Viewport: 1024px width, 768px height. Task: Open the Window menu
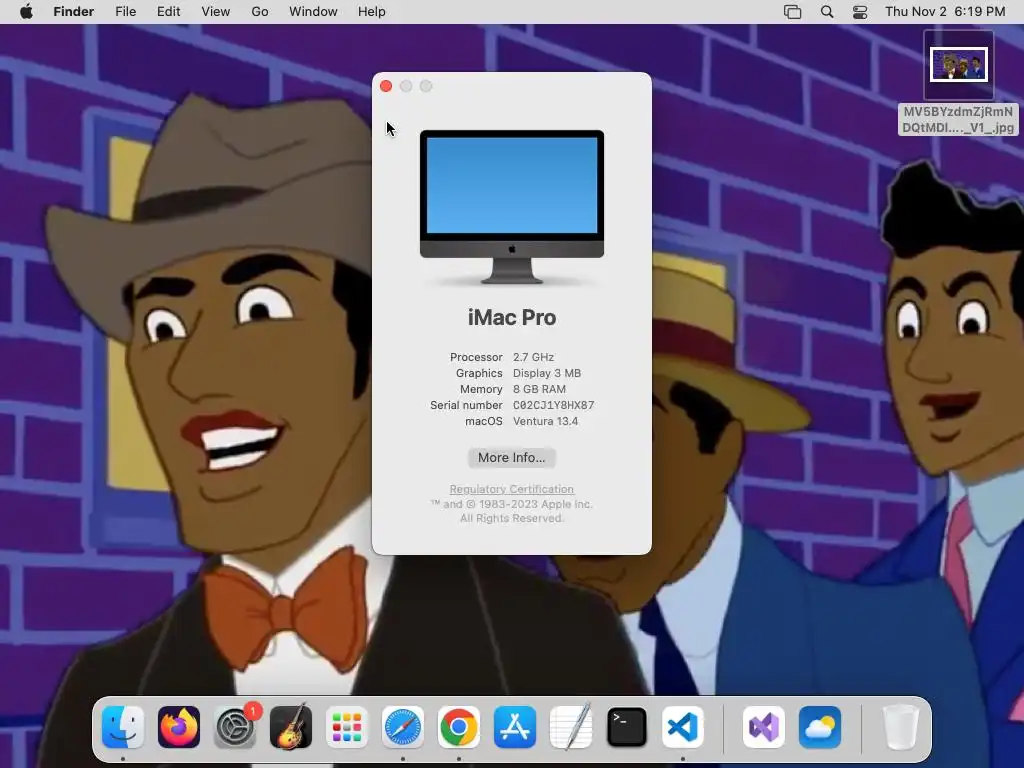click(x=313, y=12)
